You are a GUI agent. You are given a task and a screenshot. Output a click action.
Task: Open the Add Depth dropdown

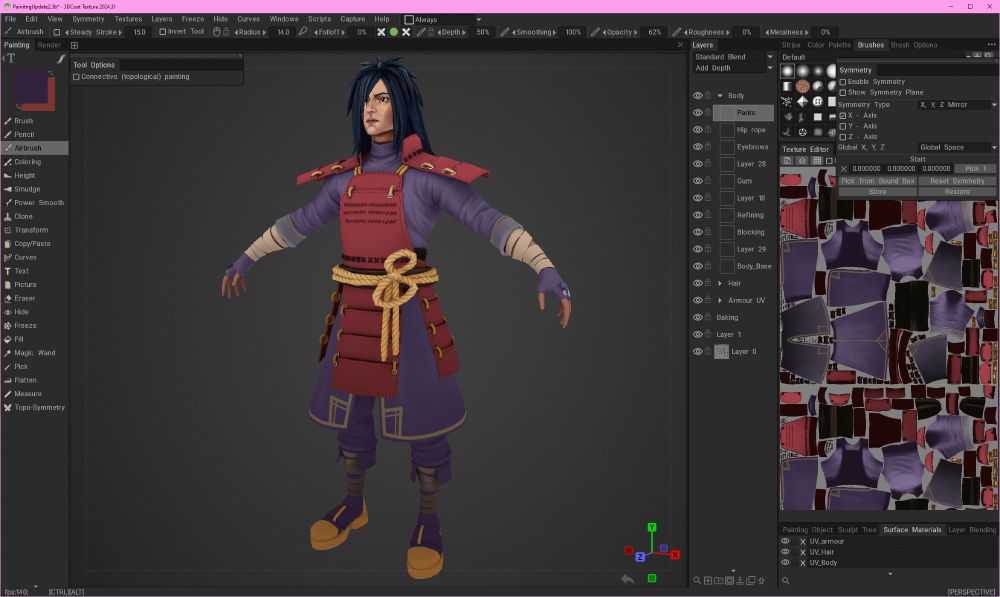(733, 68)
